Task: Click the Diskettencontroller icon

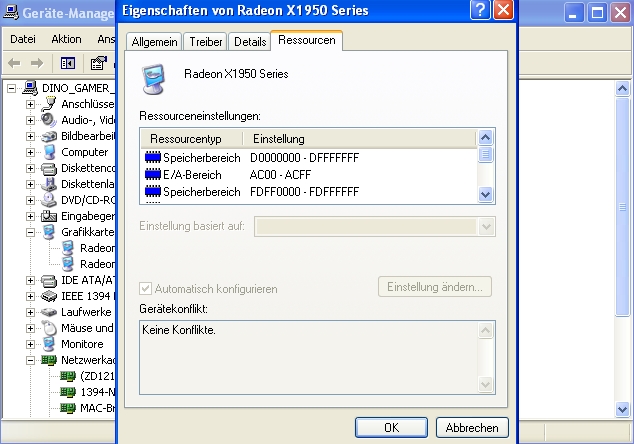Action: (x=49, y=168)
